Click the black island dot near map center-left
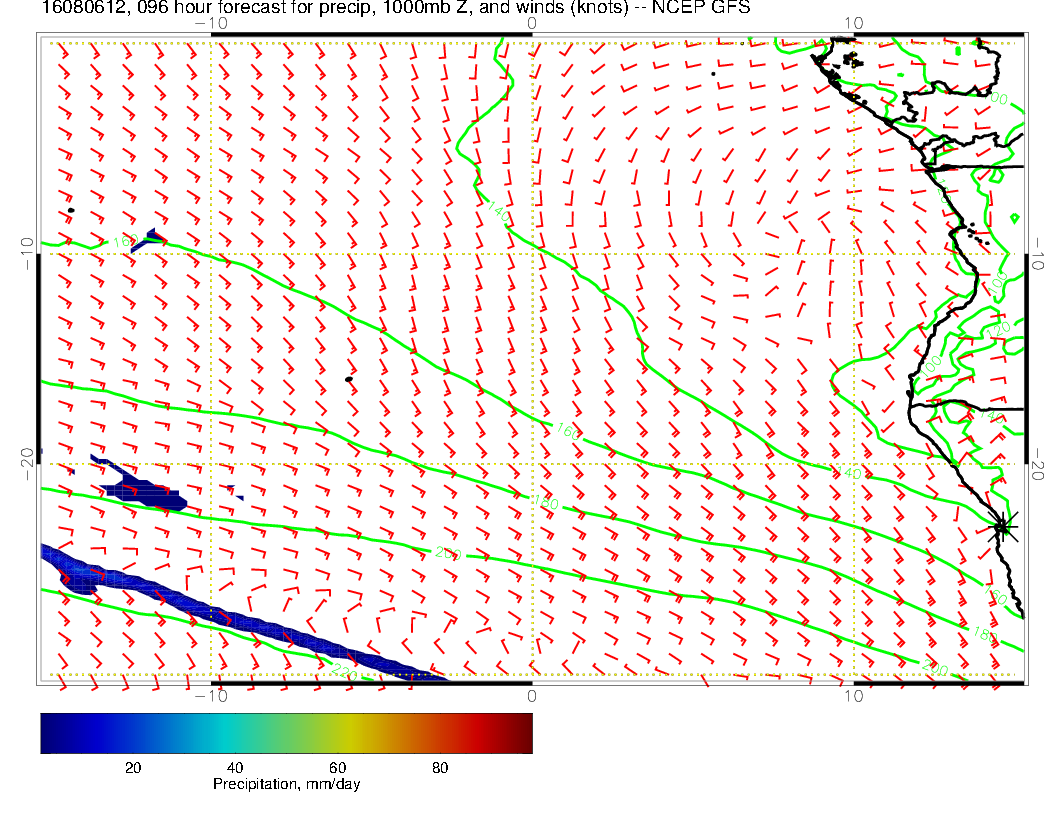Screen dimensions: 1056x816 (x=349, y=380)
